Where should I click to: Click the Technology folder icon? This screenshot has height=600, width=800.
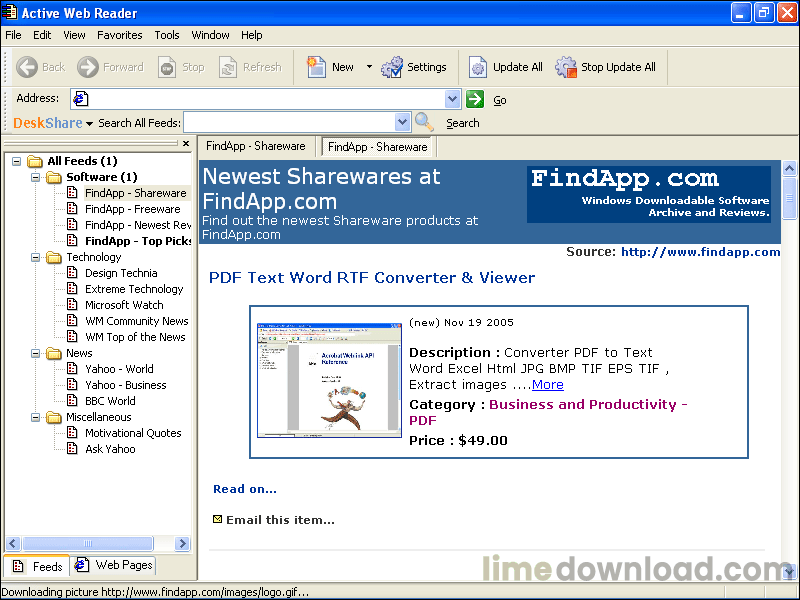click(54, 257)
